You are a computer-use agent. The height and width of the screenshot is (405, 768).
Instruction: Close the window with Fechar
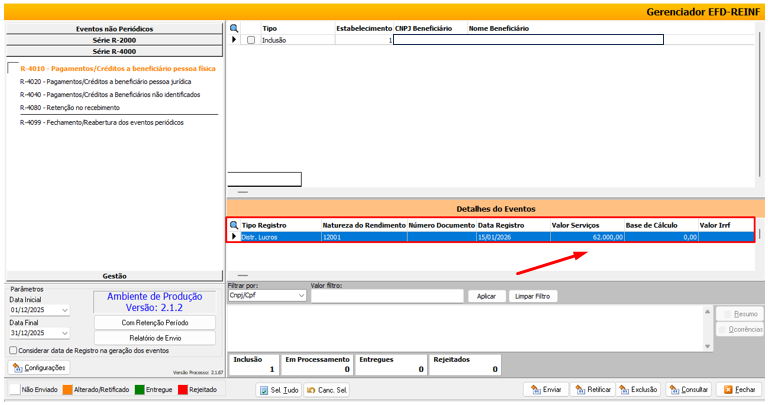tap(740, 389)
